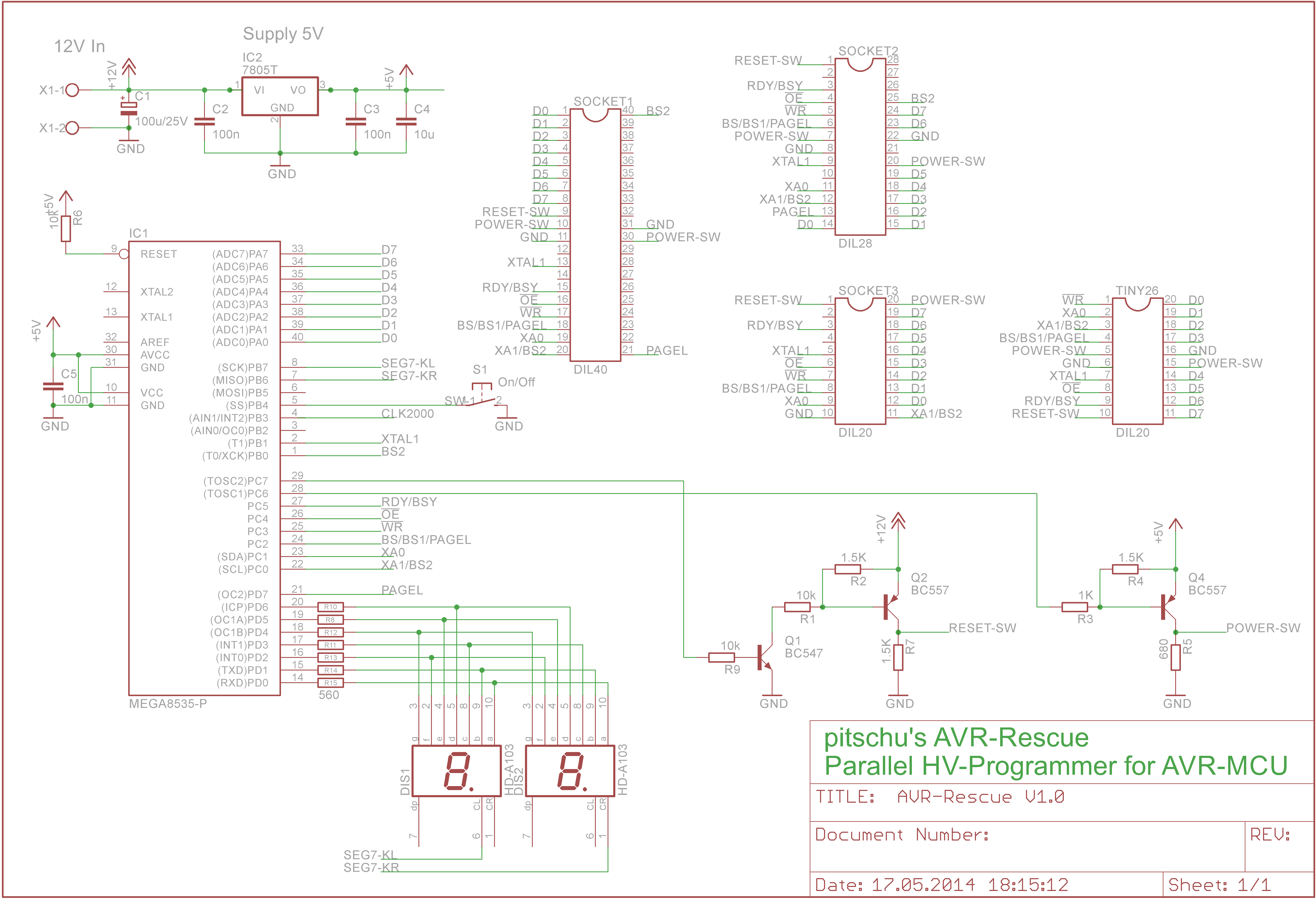The width and height of the screenshot is (1316, 900).
Task: Click the Q4 BC557 transistor symbol
Action: pyautogui.click(x=1168, y=607)
